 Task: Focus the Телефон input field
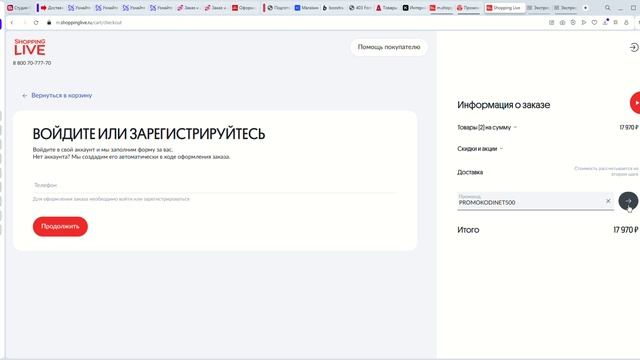(x=215, y=185)
